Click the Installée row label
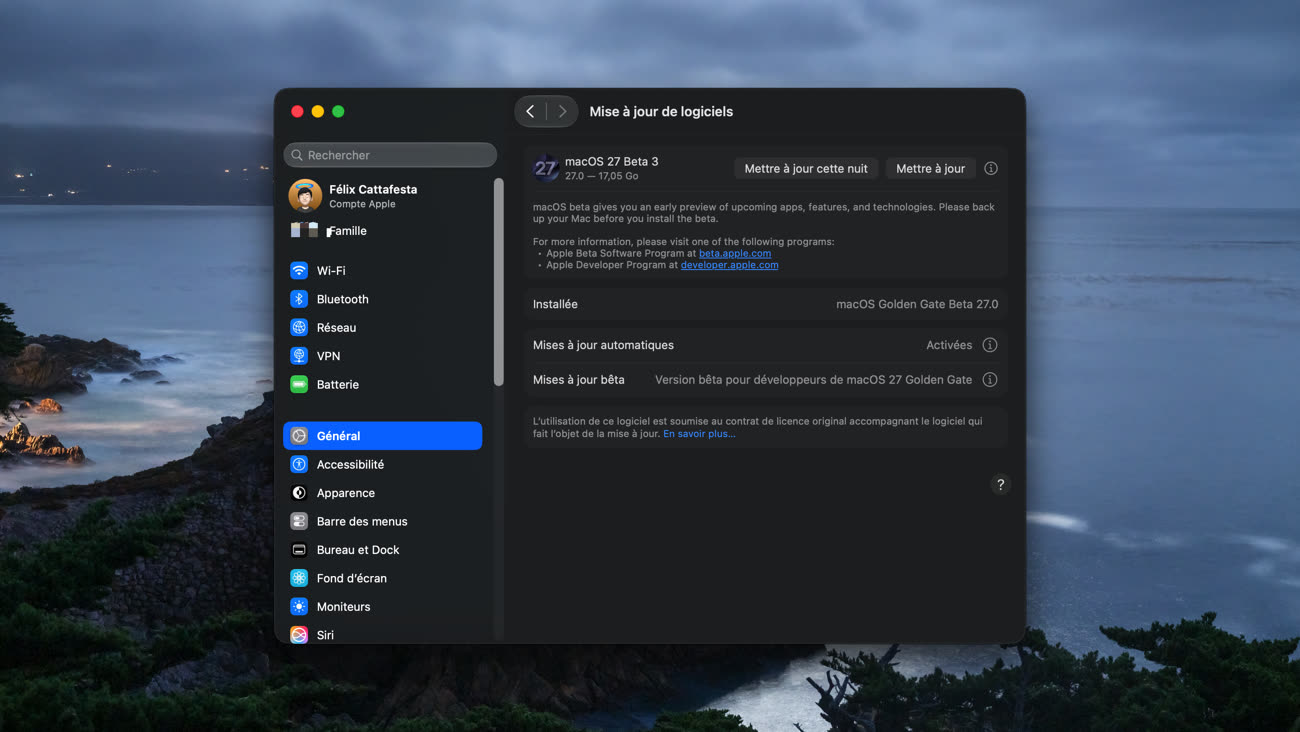 click(x=555, y=304)
